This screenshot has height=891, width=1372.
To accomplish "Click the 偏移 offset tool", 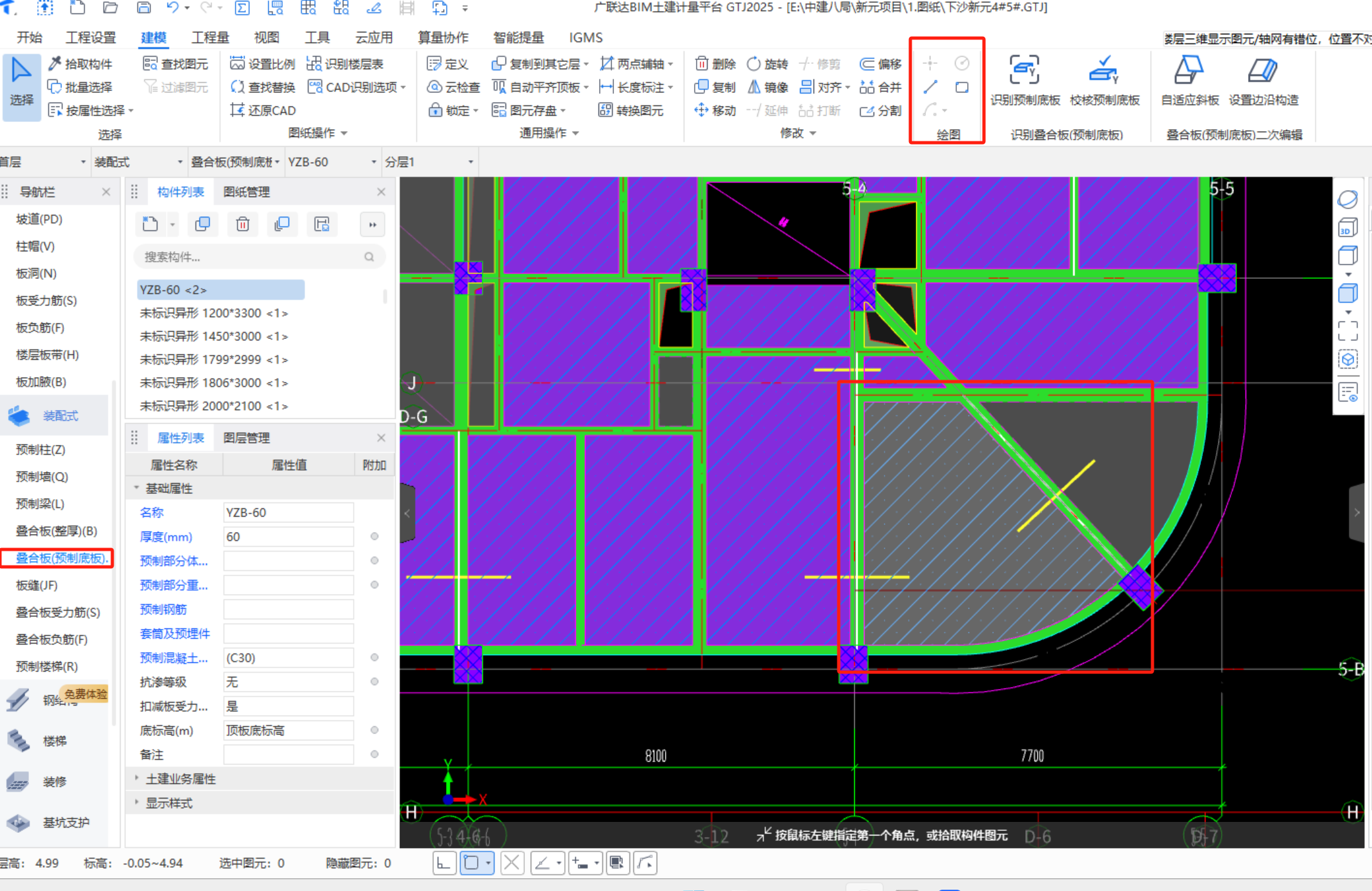I will (881, 64).
